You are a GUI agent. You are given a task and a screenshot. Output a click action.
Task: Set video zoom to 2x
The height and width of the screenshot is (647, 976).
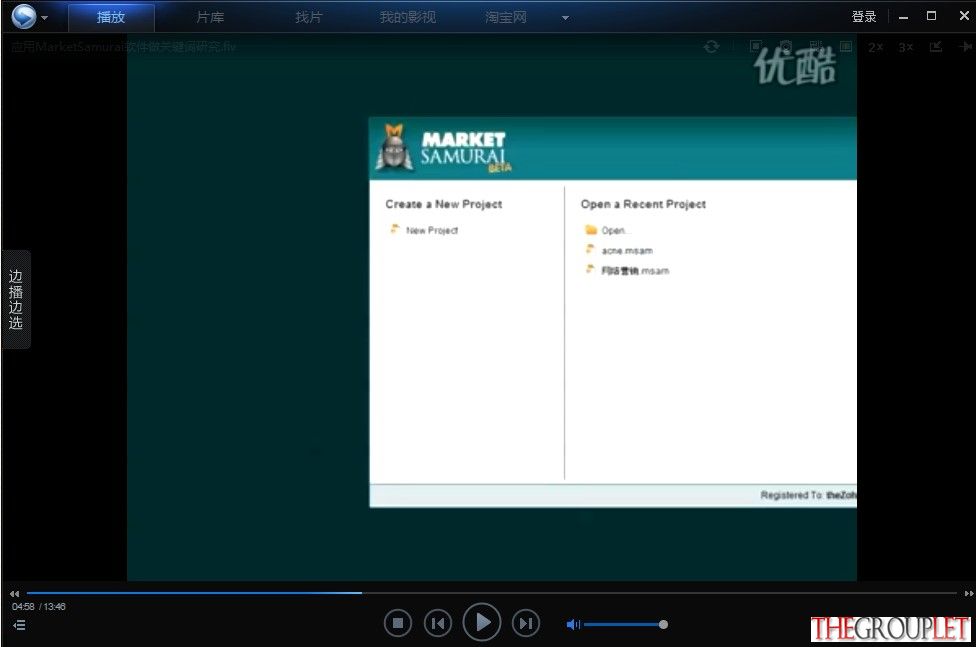coord(875,47)
